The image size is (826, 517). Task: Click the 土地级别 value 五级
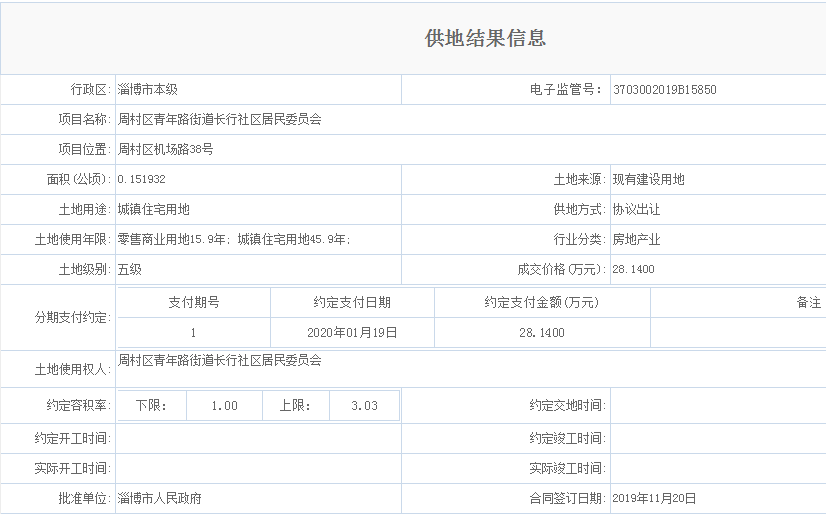129,270
